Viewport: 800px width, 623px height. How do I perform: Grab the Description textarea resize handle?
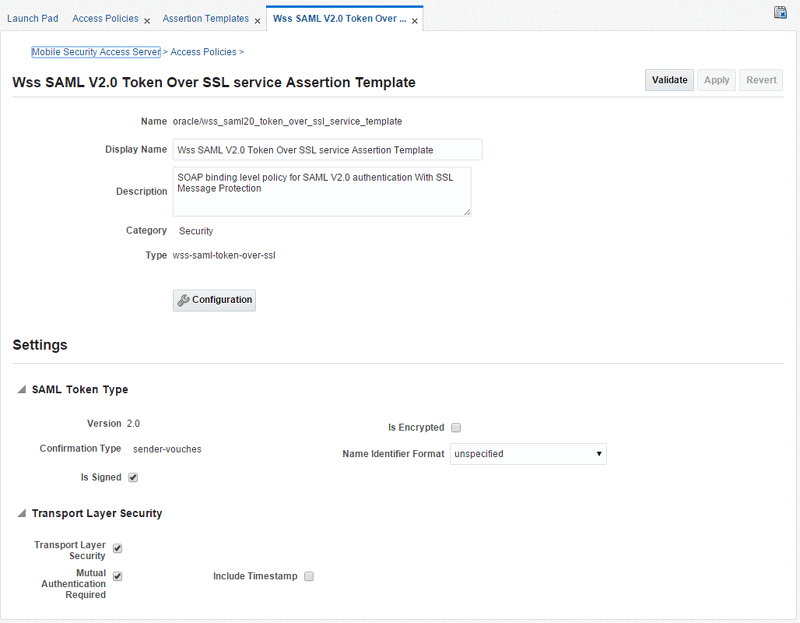pos(467,212)
